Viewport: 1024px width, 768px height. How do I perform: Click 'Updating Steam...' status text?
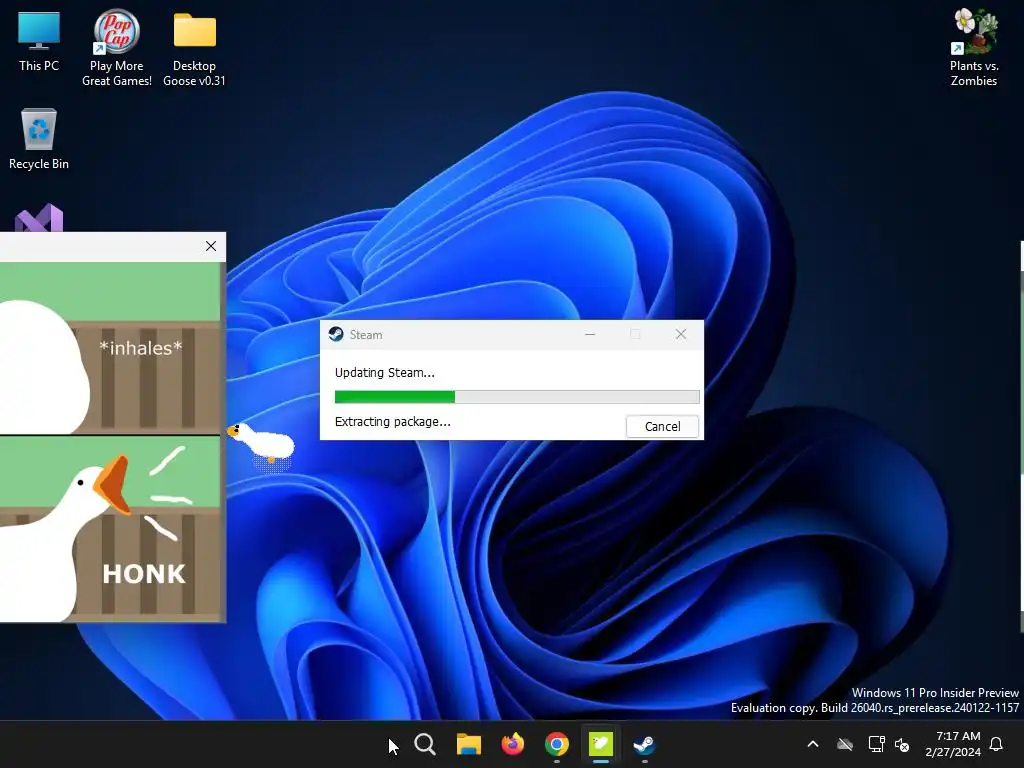pyautogui.click(x=385, y=372)
